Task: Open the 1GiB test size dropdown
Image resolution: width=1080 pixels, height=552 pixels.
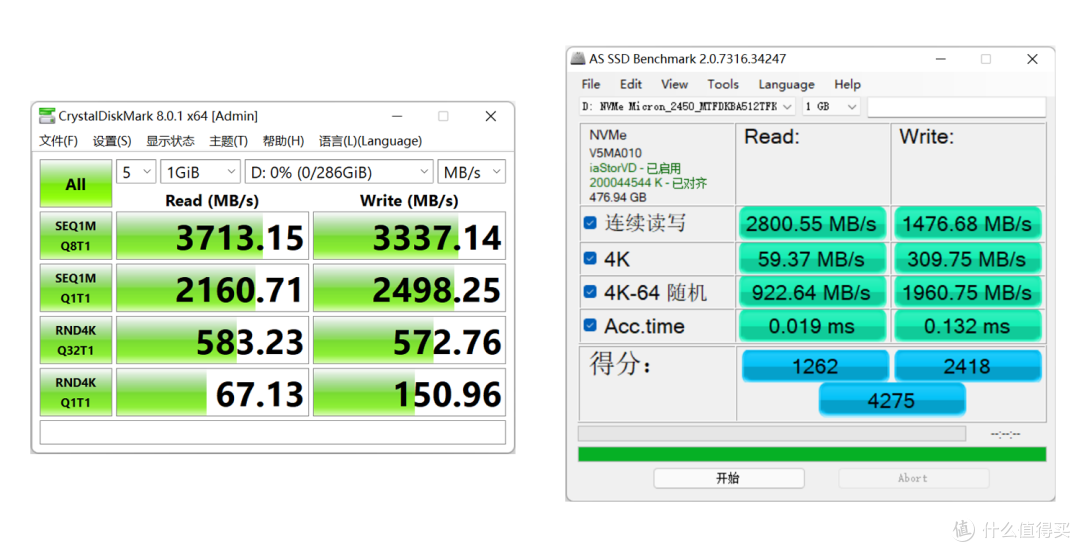Action: 200,172
